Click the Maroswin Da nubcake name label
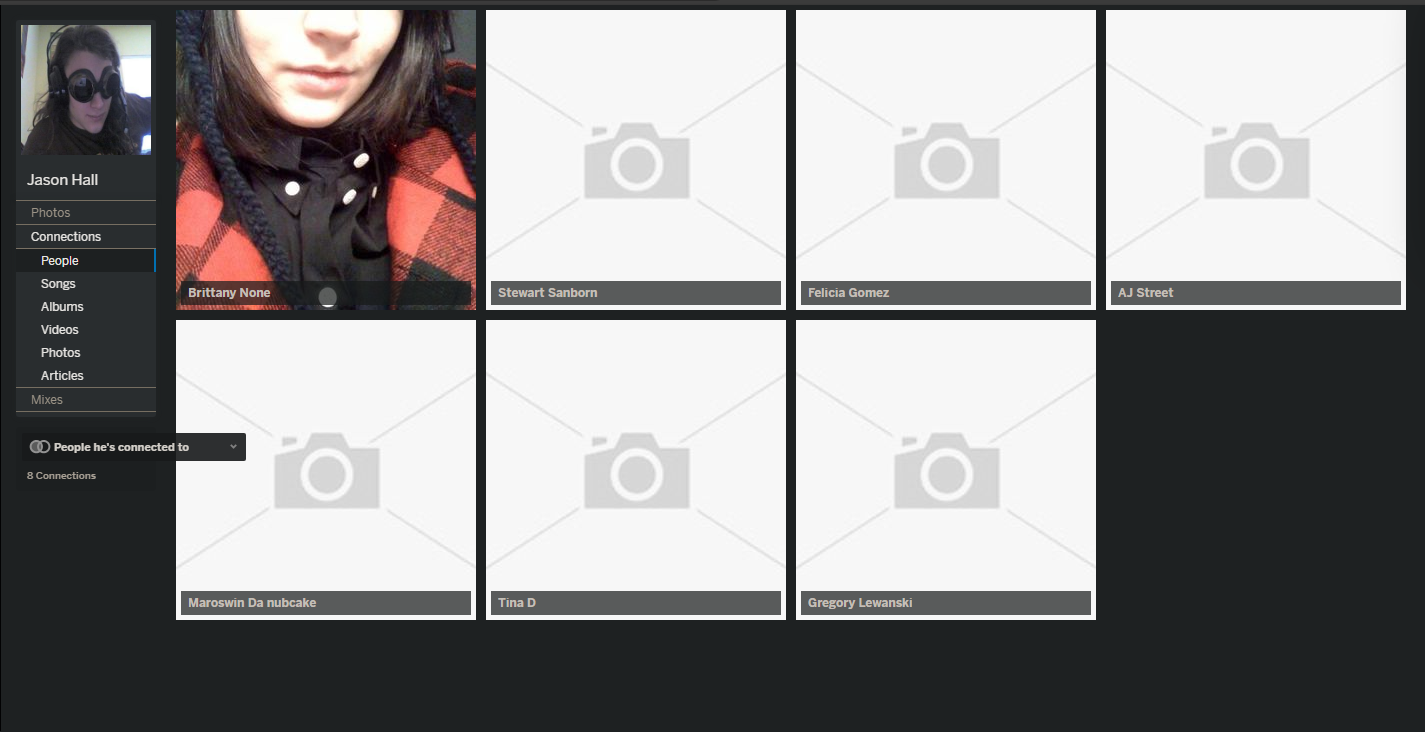The image size is (1425, 732). pyautogui.click(x=252, y=603)
